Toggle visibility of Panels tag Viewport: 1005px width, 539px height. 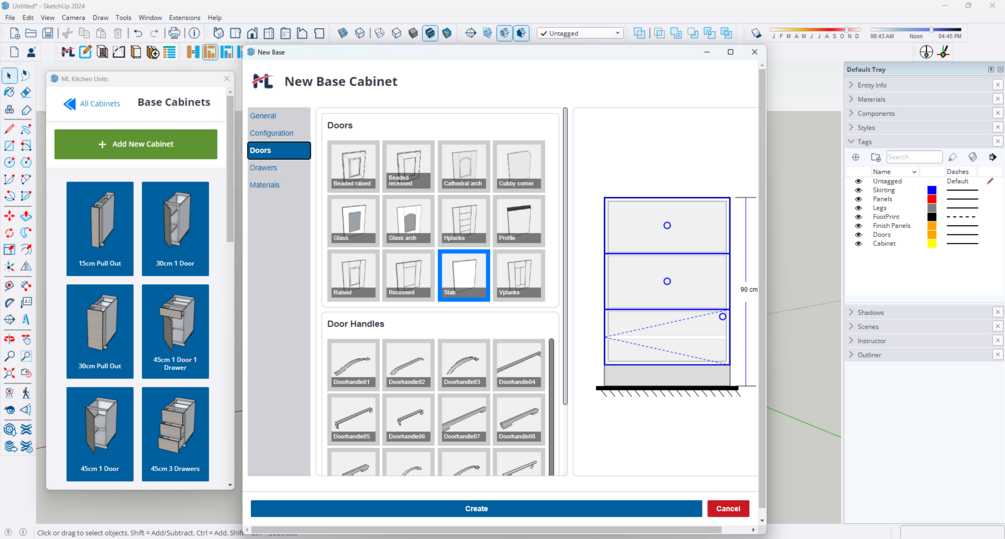858,199
